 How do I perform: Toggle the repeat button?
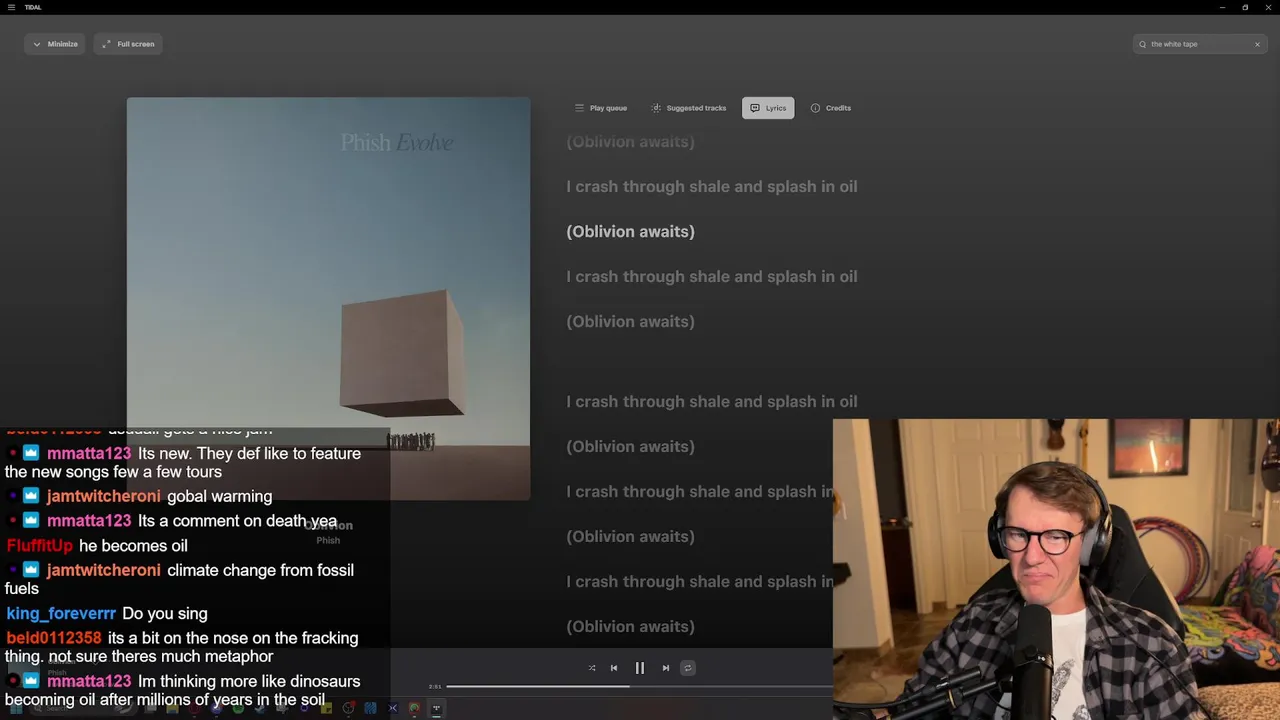(x=688, y=668)
